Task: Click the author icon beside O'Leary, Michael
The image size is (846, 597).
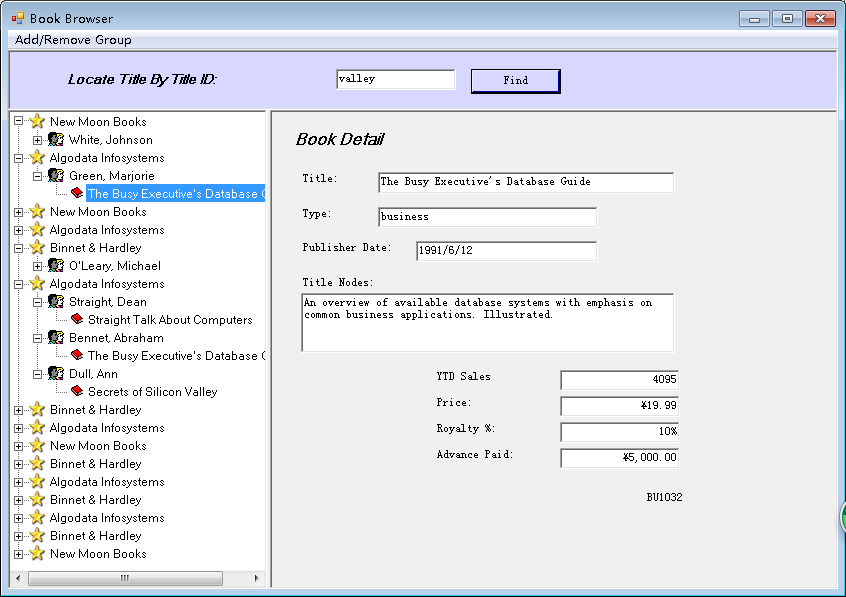Action: 56,266
